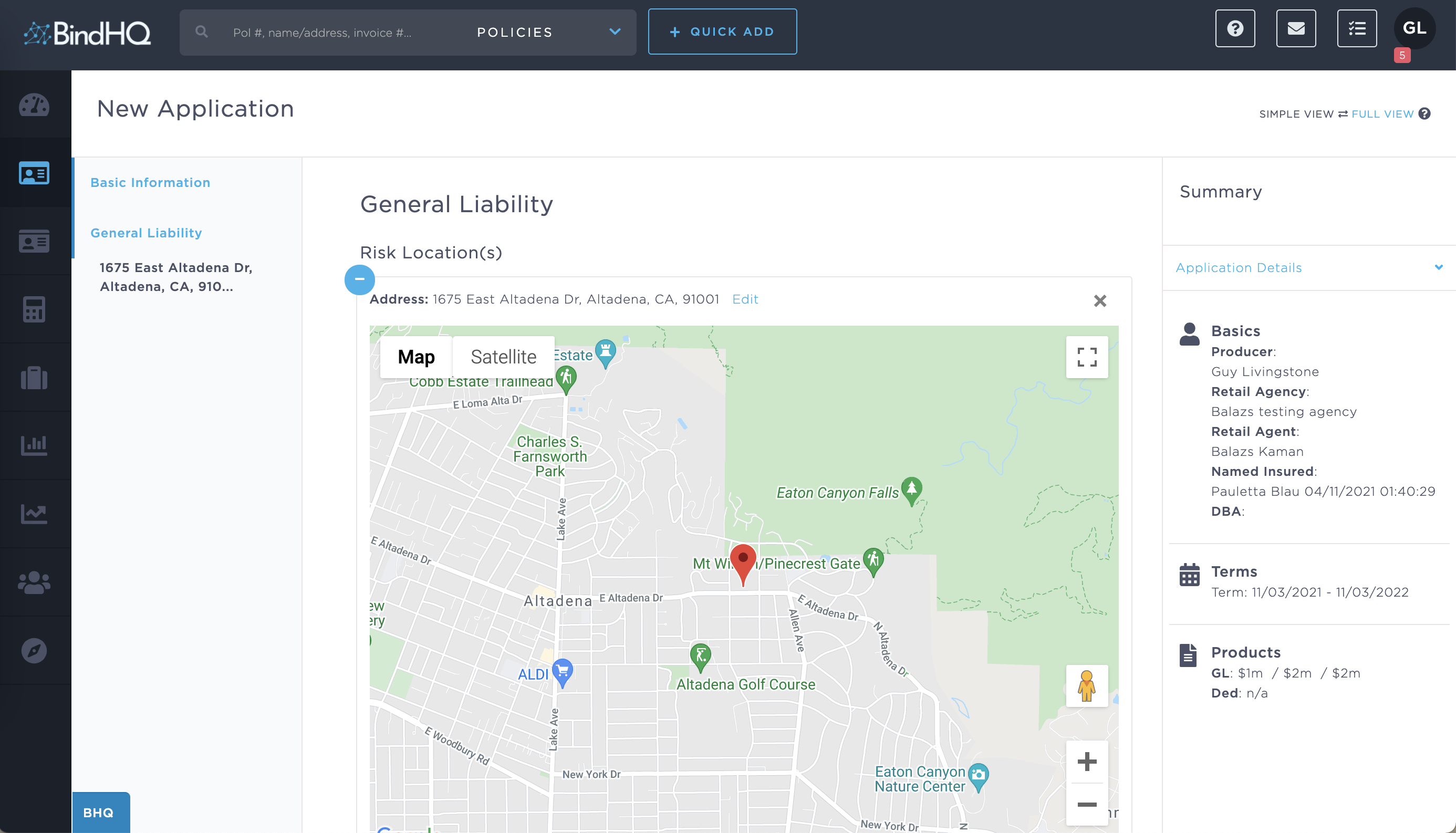Viewport: 1456px width, 833px height.
Task: Click the QUICK ADD button
Action: [x=722, y=32]
